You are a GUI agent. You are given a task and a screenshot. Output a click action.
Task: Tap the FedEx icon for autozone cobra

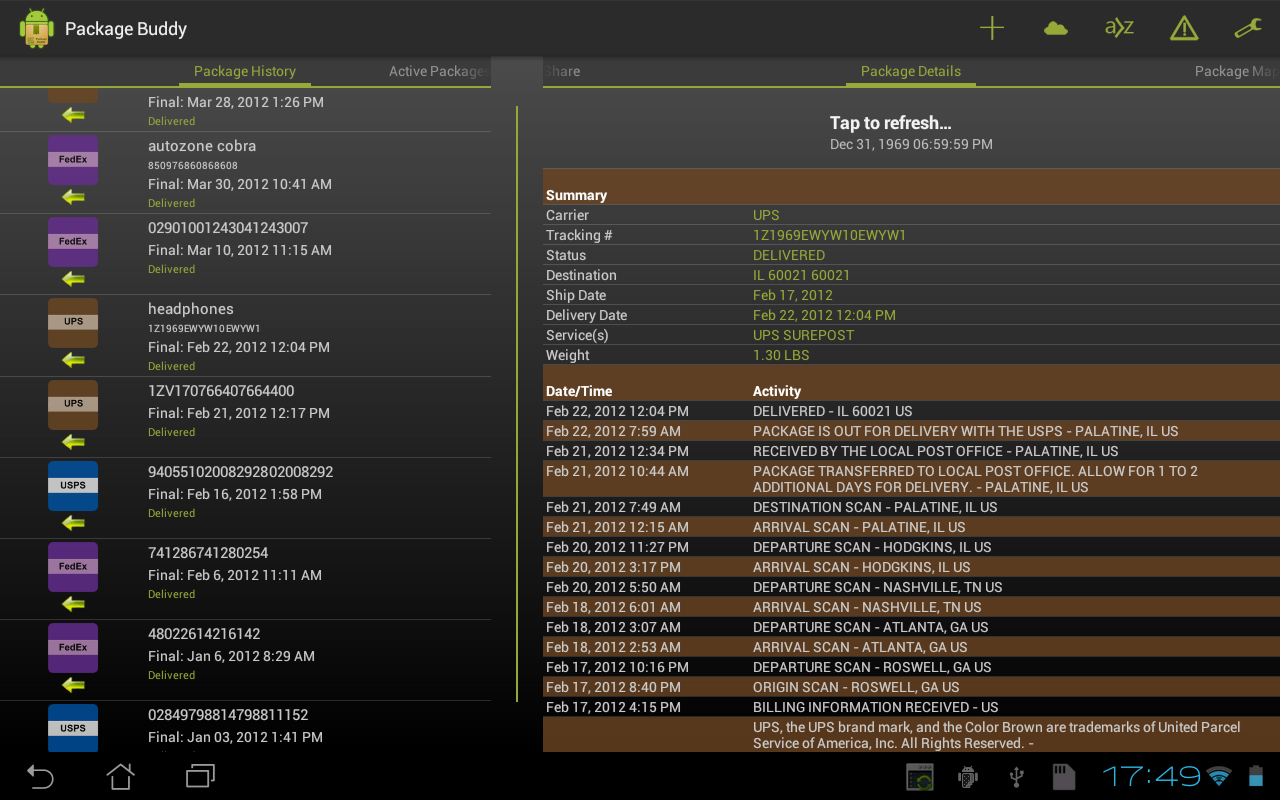[x=73, y=160]
